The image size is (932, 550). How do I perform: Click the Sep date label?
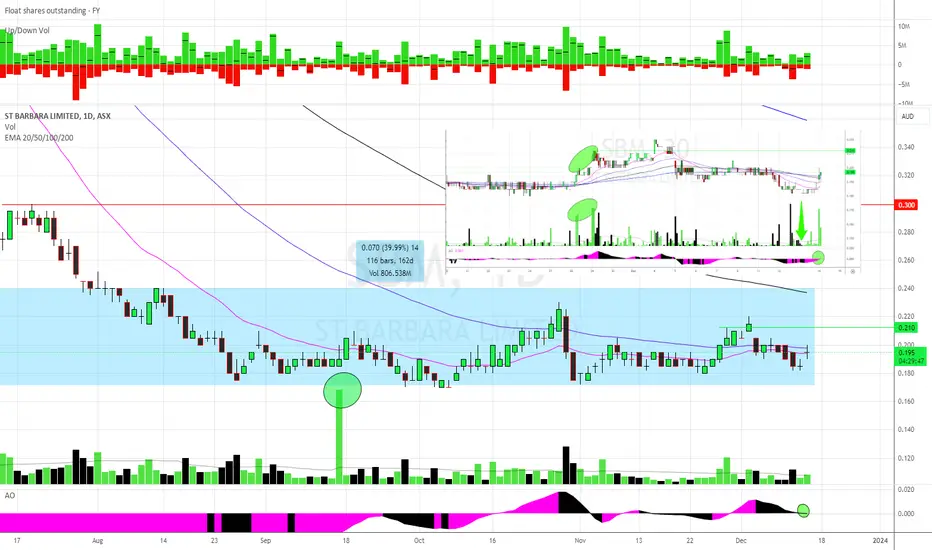(x=266, y=540)
